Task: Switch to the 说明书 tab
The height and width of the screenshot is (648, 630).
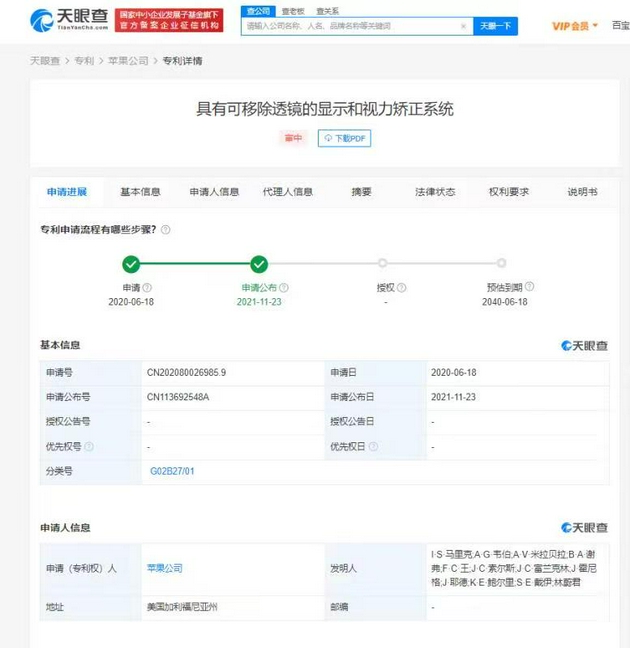Action: pyautogui.click(x=582, y=192)
